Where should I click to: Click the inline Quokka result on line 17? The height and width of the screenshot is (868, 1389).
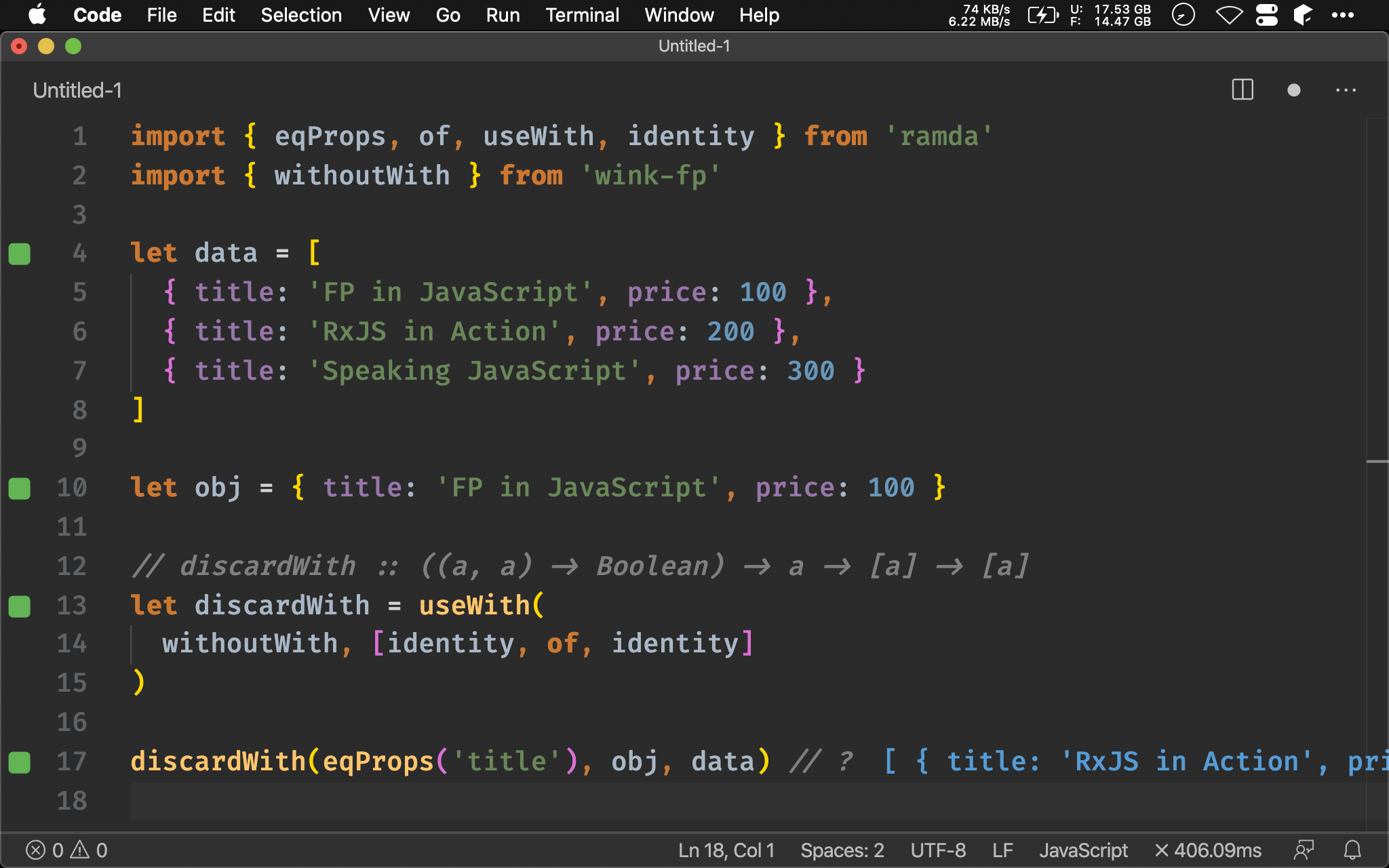coord(1135,762)
